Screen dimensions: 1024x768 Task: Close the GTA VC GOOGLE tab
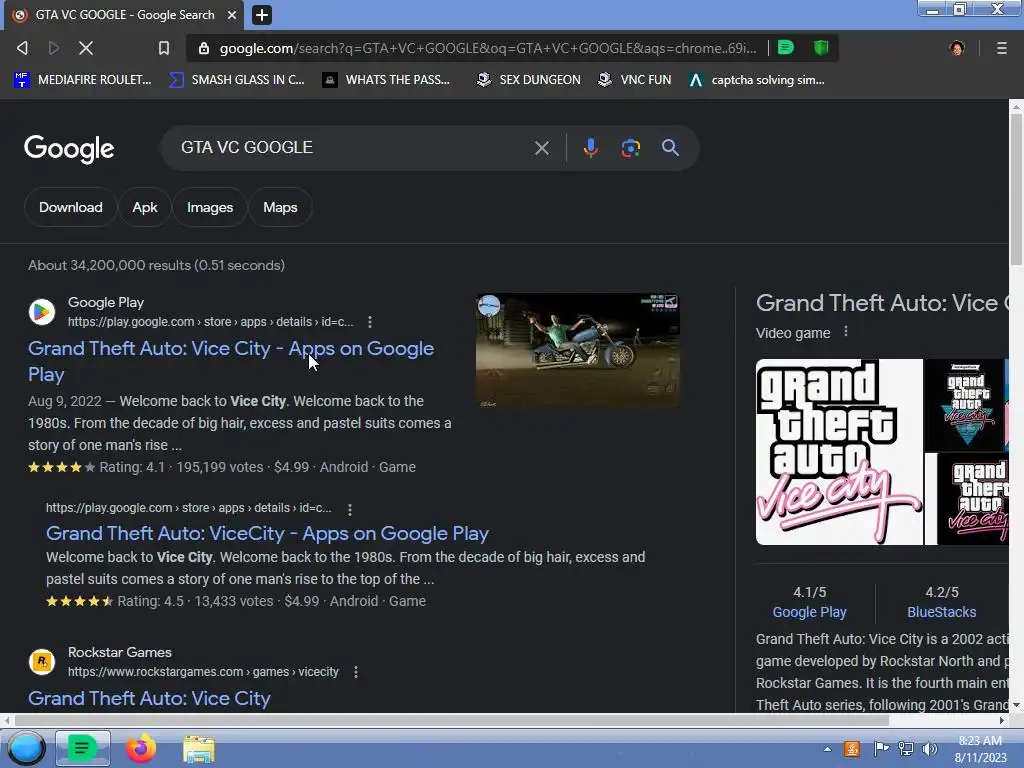point(232,14)
